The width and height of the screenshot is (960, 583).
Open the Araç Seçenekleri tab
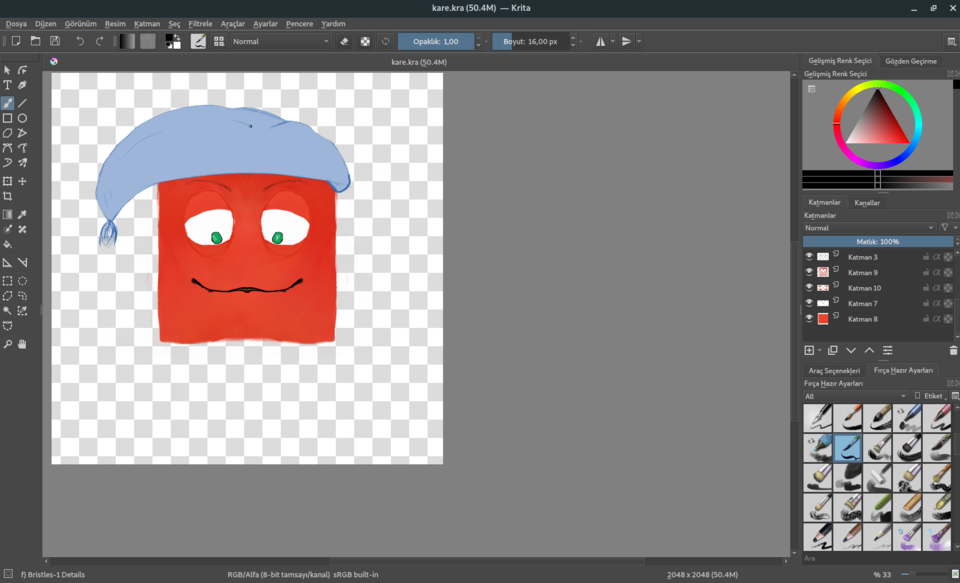pyautogui.click(x=833, y=370)
